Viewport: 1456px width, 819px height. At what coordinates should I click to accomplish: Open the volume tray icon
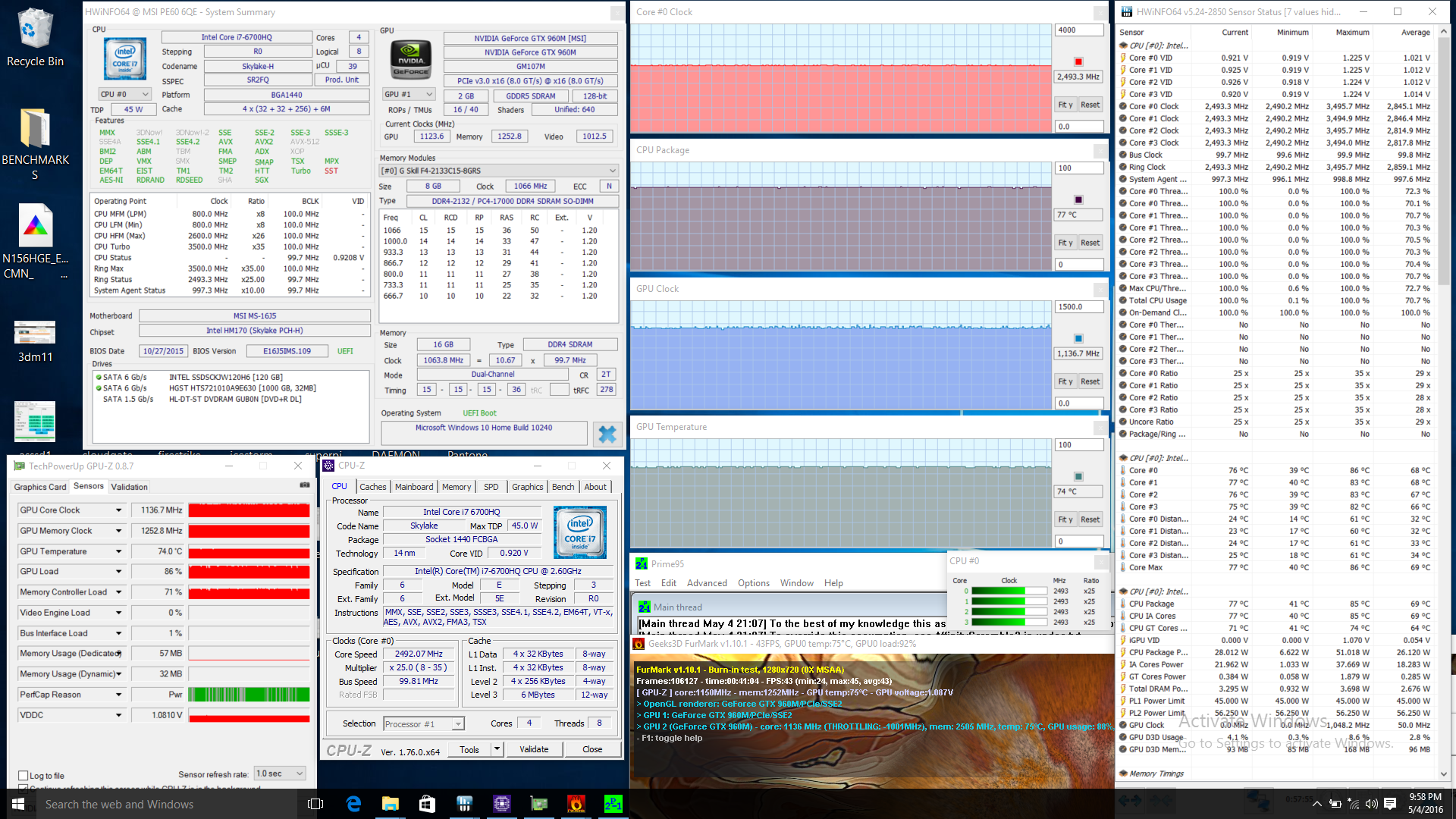[1371, 804]
